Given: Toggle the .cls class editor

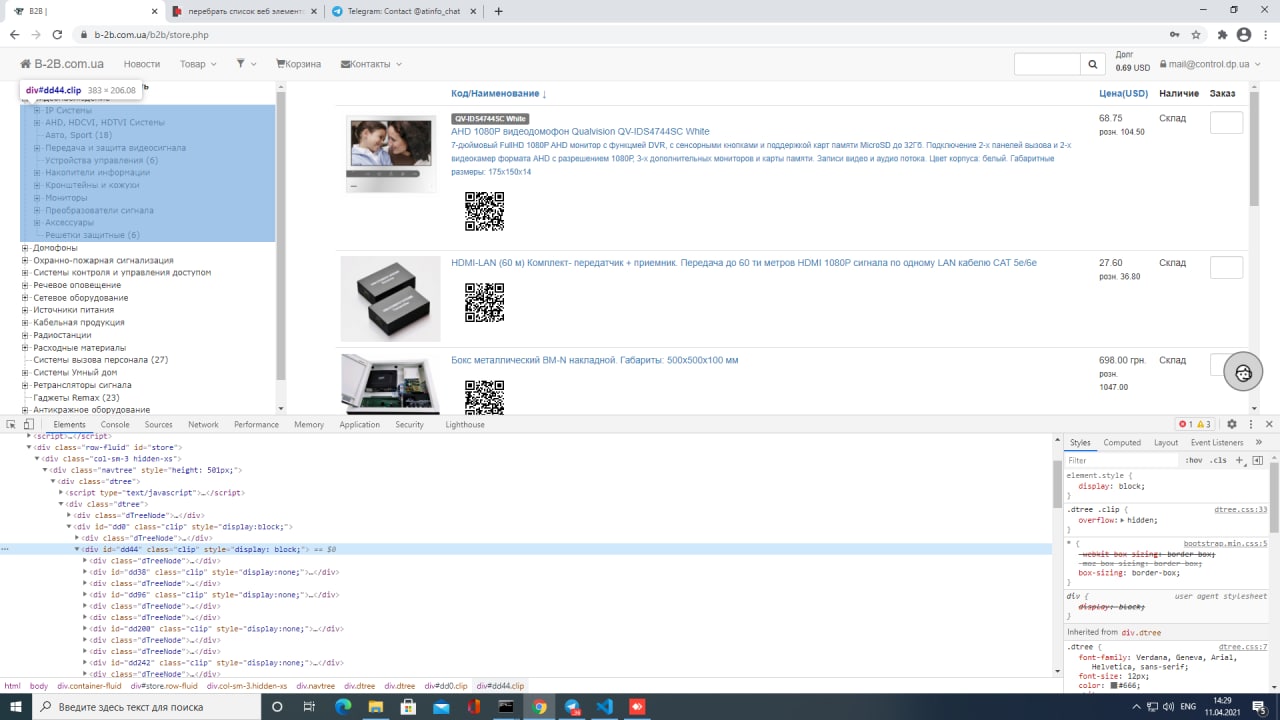Looking at the screenshot, I should 1218,460.
